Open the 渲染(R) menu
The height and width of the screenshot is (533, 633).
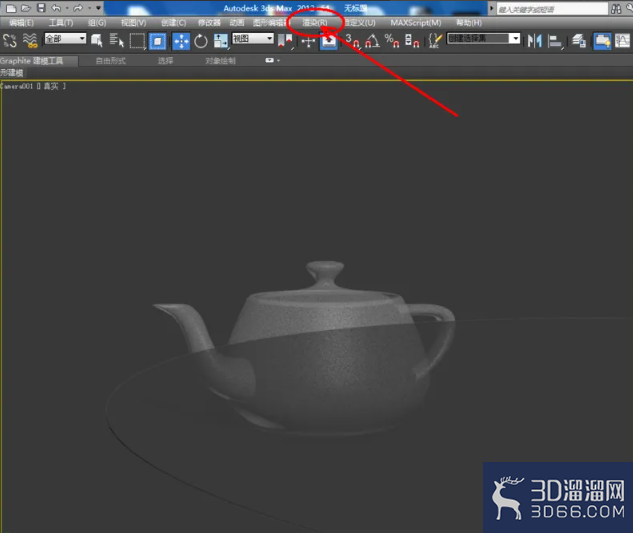coord(315,23)
